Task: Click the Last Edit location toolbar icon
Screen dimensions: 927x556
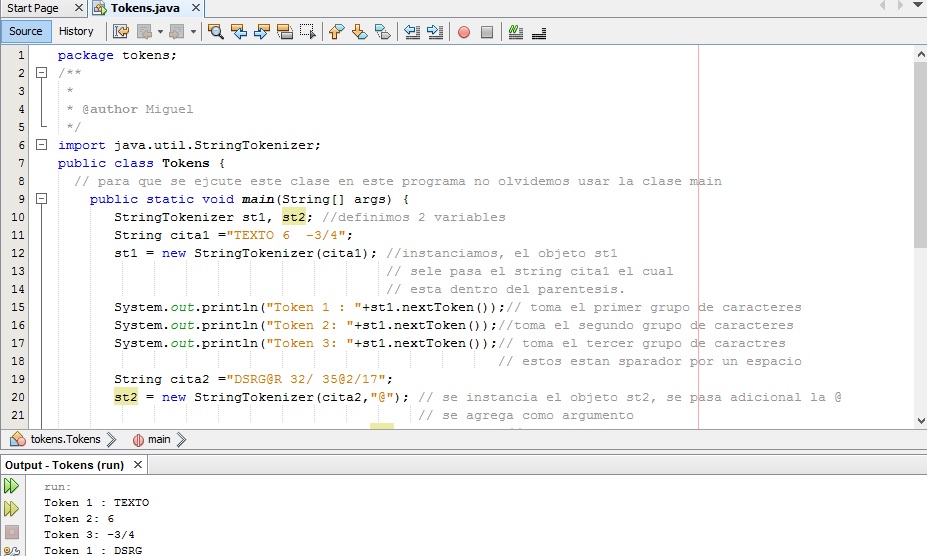Action: coord(121,31)
